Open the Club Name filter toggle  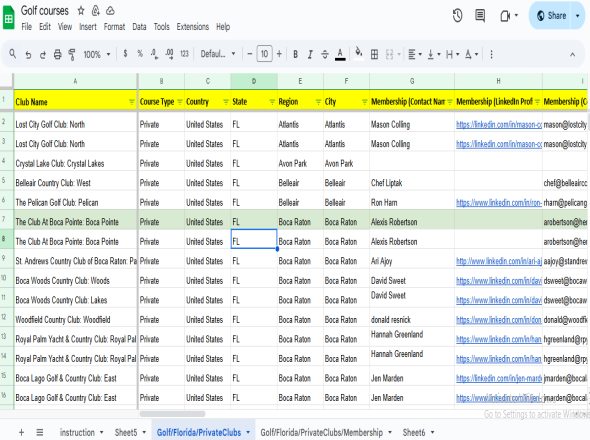pos(132,102)
